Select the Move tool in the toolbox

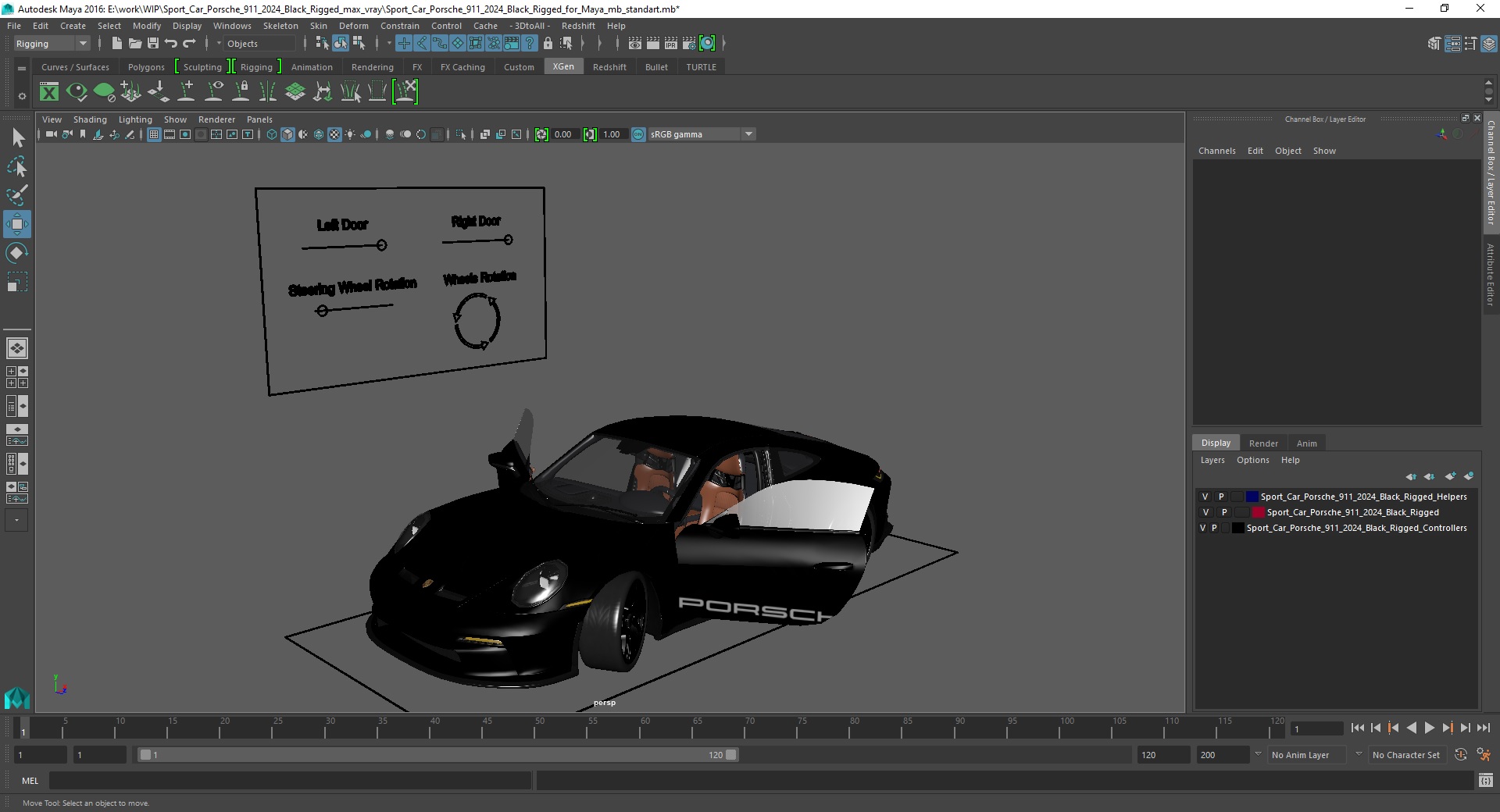(17, 224)
